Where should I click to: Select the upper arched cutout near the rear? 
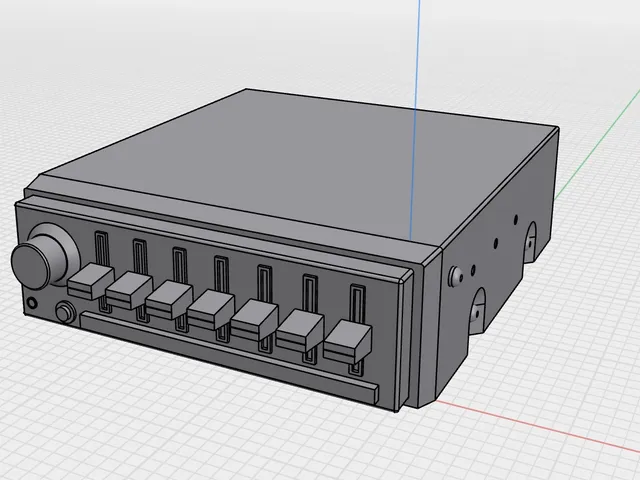tap(530, 241)
